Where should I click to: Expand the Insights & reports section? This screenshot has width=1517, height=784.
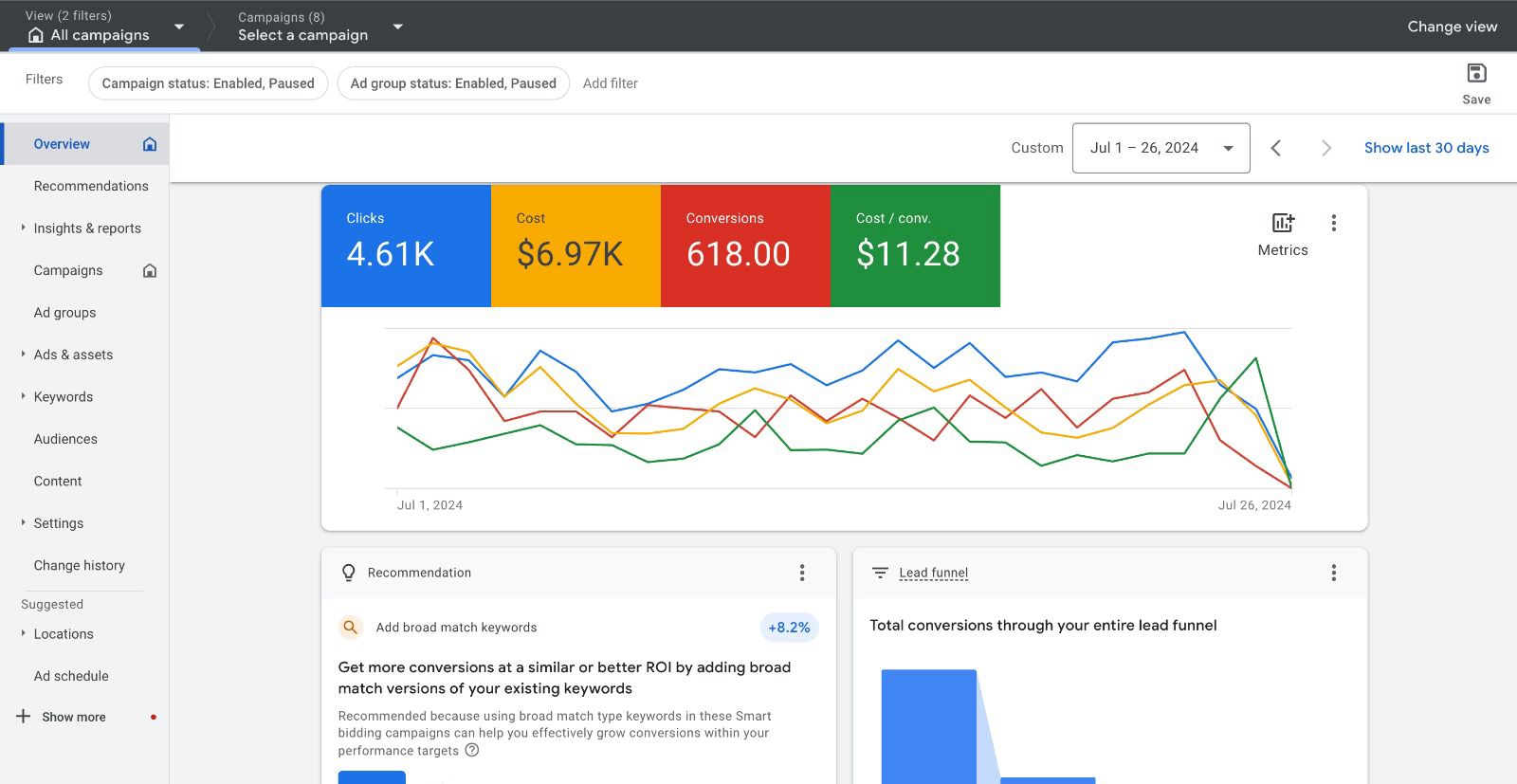click(x=86, y=228)
